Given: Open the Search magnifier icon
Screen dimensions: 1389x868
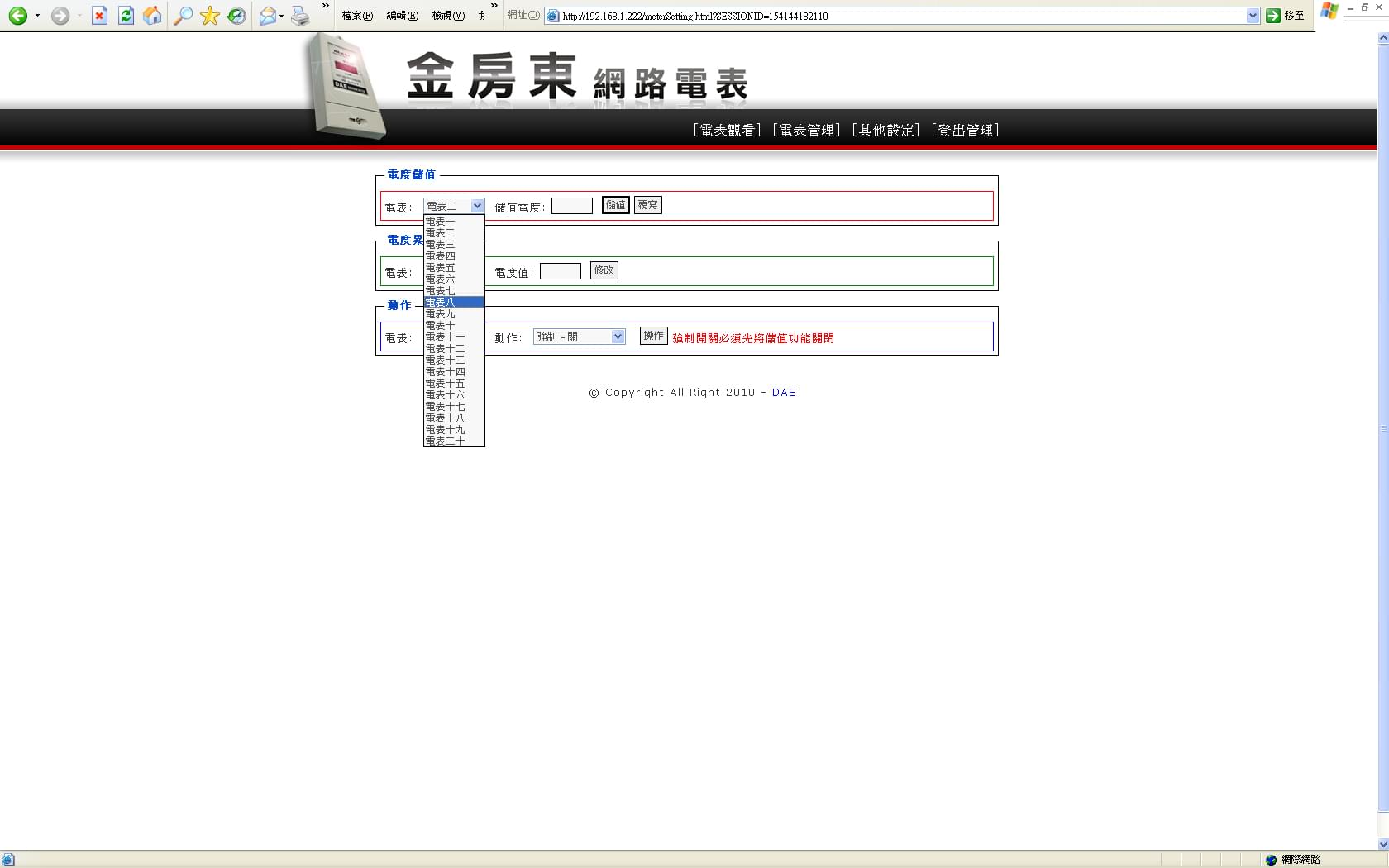Looking at the screenshot, I should pos(183,16).
